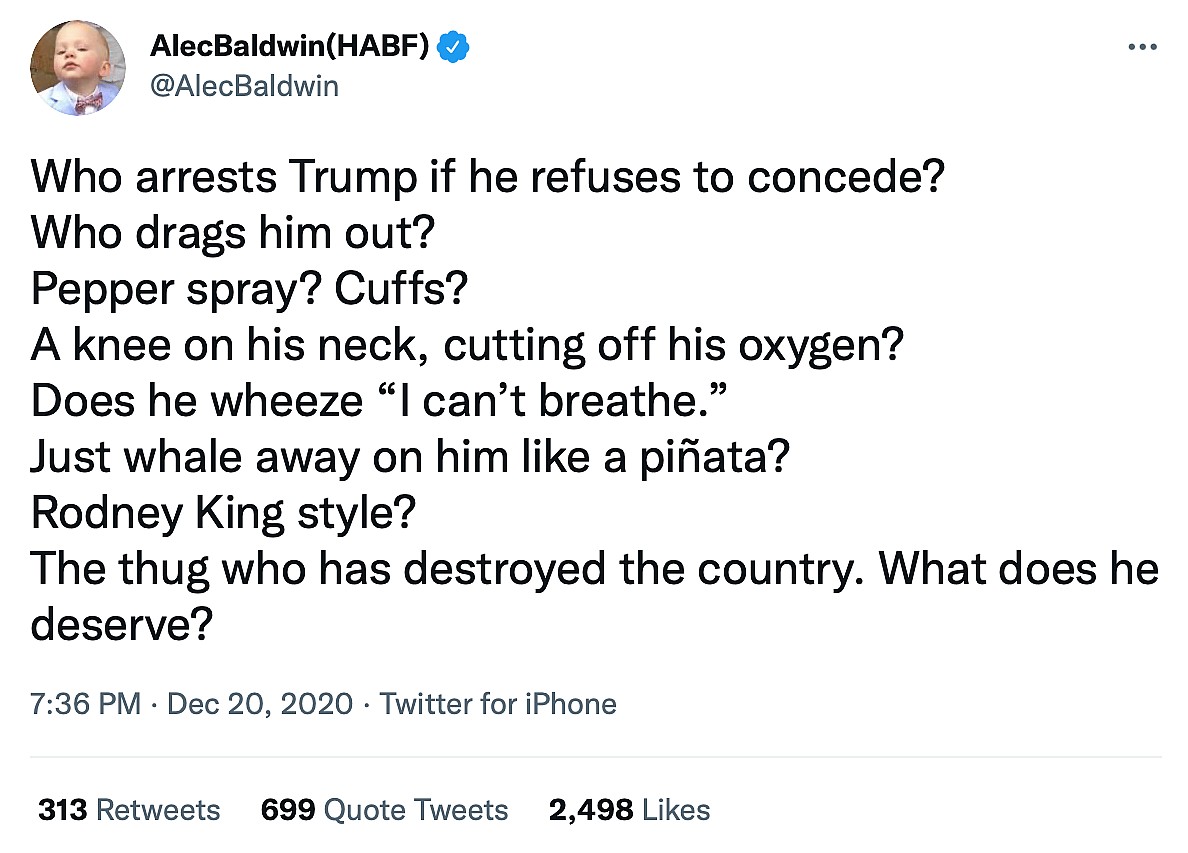Viewport: 1188px width, 853px height.
Task: Click the "Rodney King style?" line
Action: click(x=223, y=513)
